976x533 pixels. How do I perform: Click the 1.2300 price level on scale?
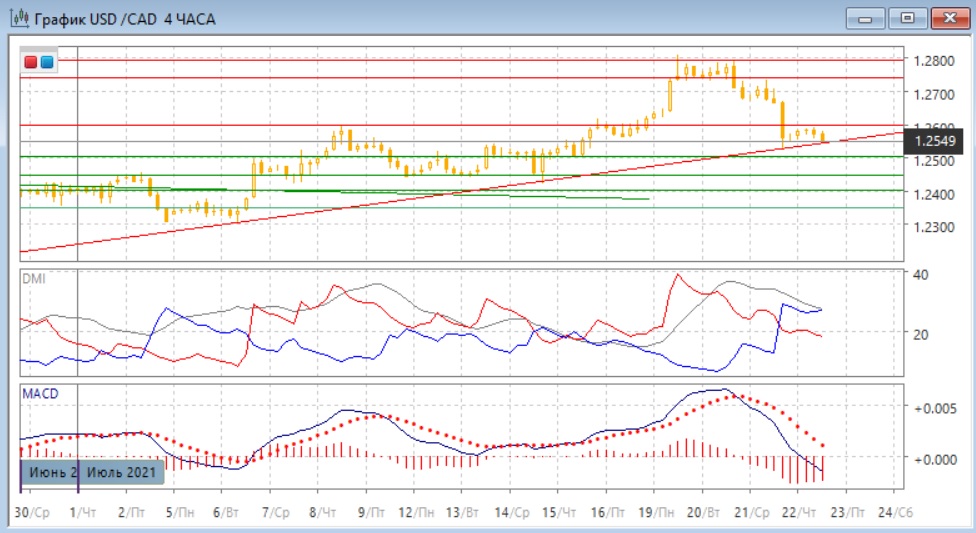click(x=932, y=227)
